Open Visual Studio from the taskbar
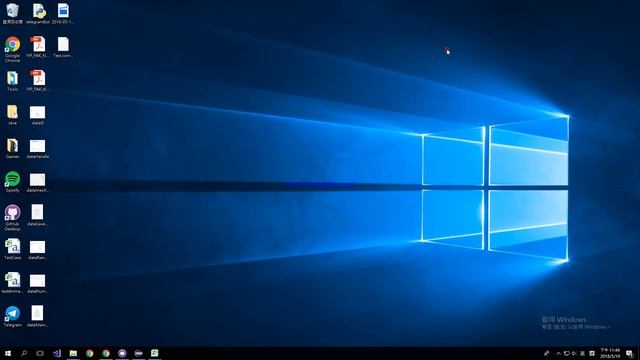The image size is (640, 360). point(57,353)
